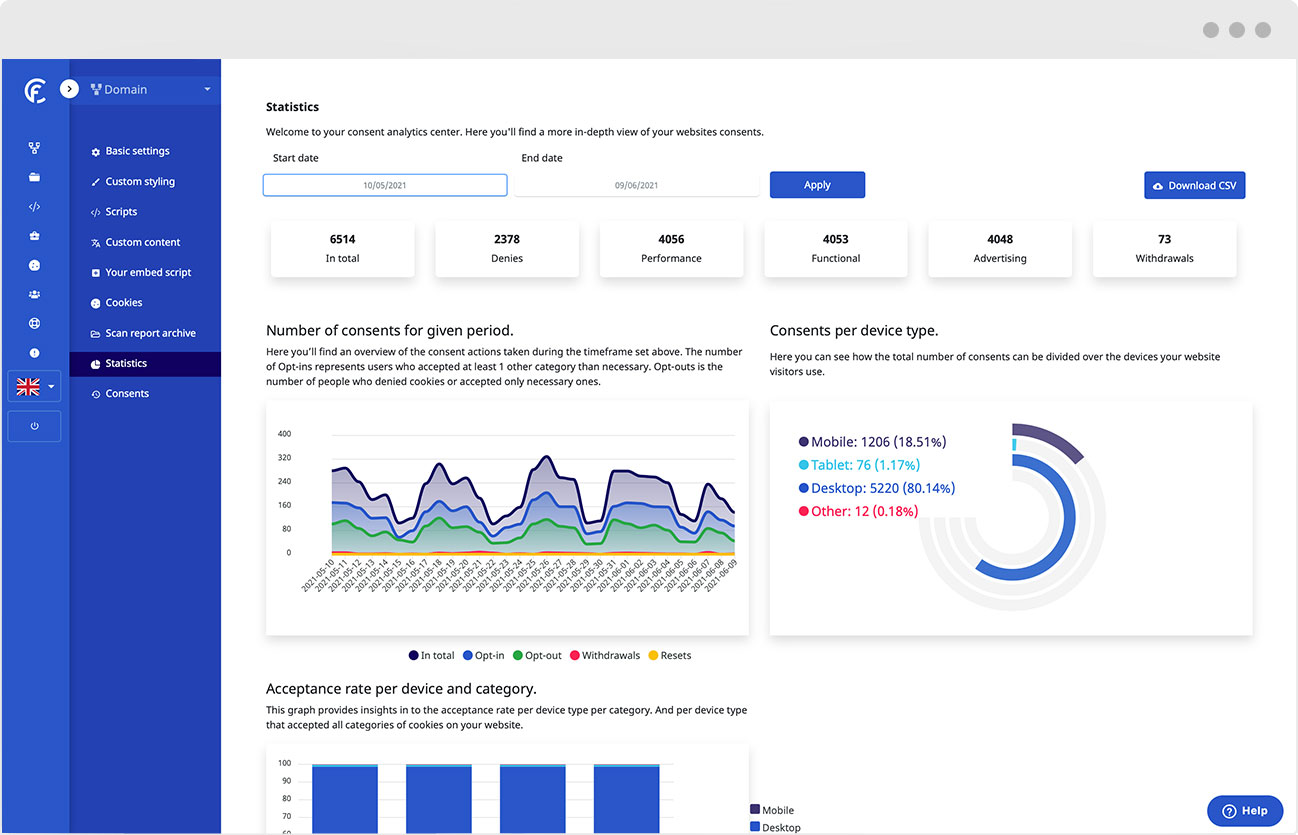The height and width of the screenshot is (835, 1298).
Task: Click the Apply button
Action: [x=817, y=185]
